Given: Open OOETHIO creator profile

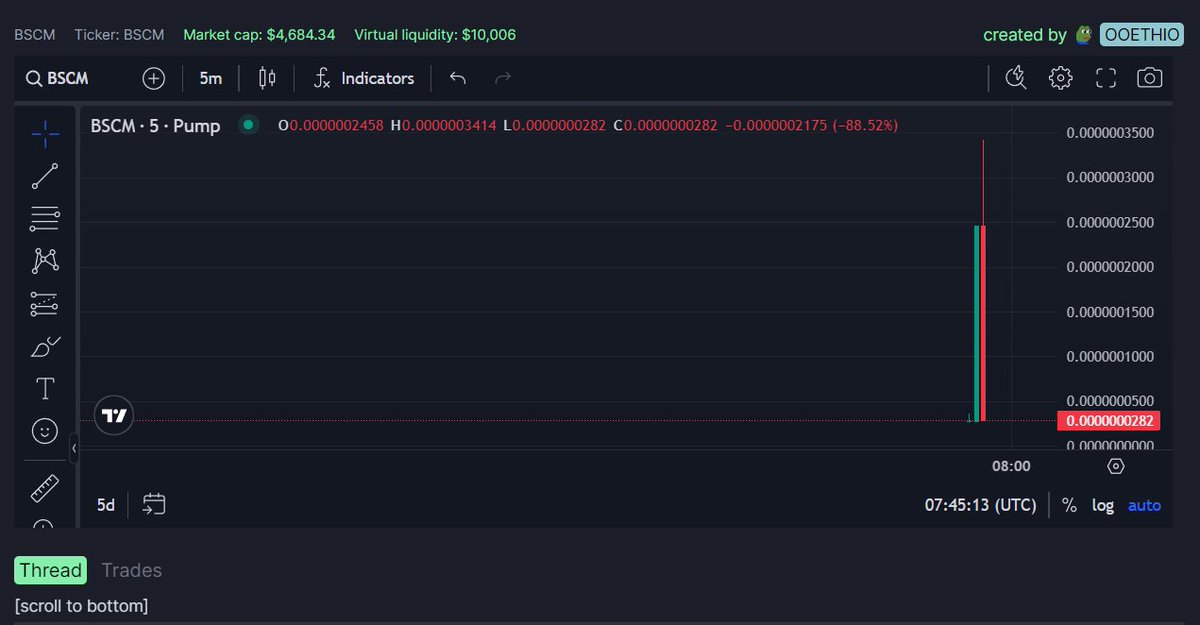Looking at the screenshot, I should 1141,35.
